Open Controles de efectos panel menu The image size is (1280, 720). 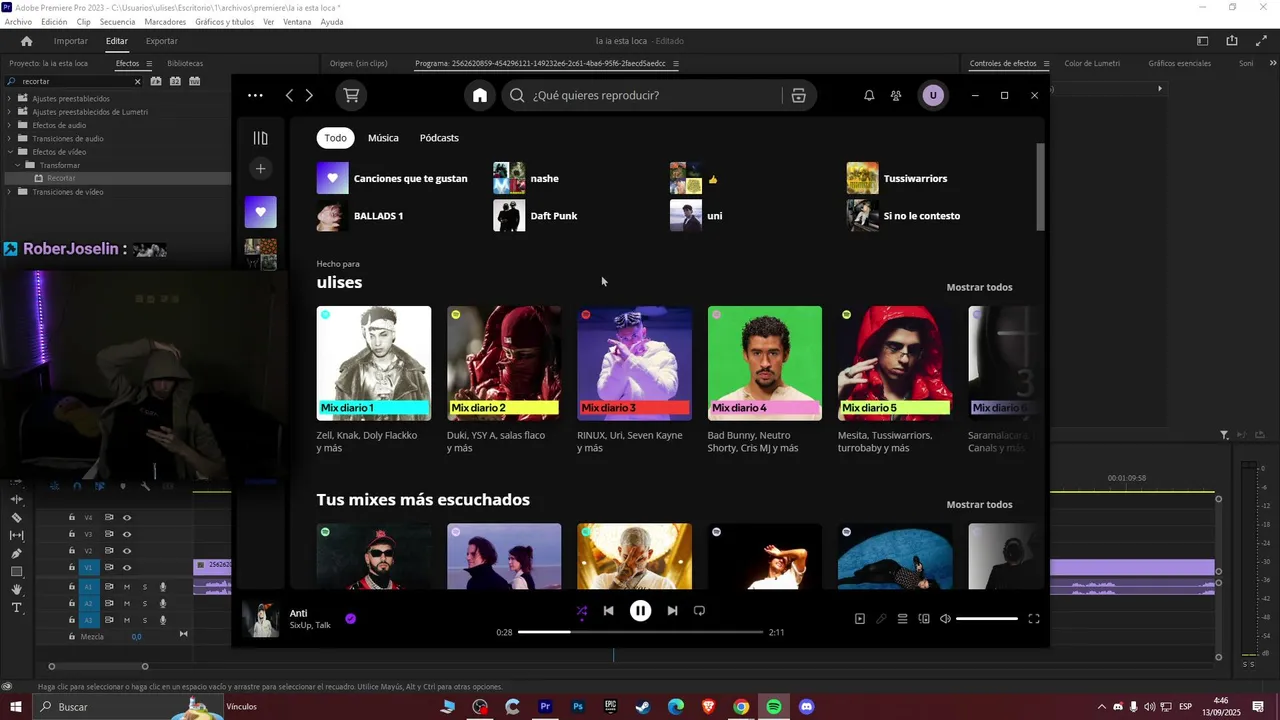[1046, 63]
